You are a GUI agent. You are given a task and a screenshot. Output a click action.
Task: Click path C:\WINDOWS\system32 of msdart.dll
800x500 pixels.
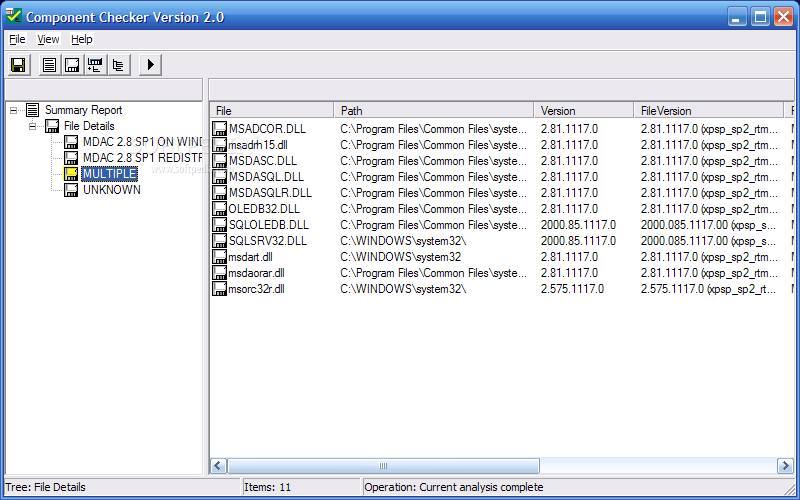click(x=401, y=257)
